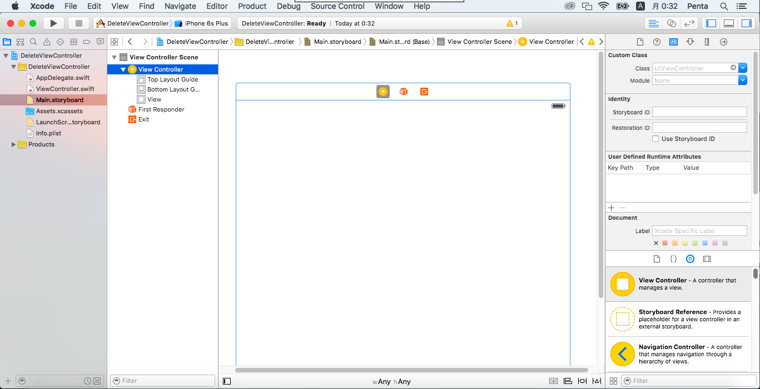This screenshot has height=389, width=760.
Task: Switch to the Assistant editor
Action: [x=671, y=23]
